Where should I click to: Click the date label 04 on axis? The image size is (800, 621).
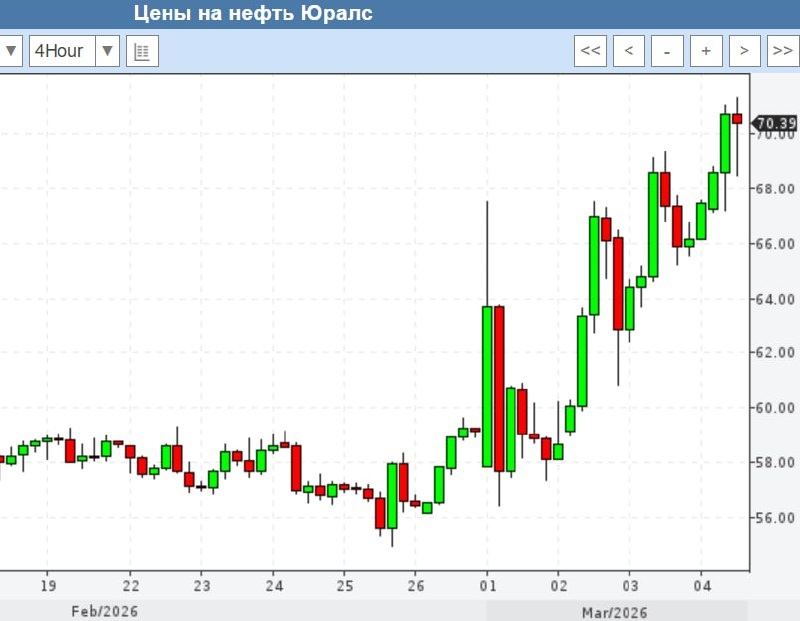[x=702, y=586]
